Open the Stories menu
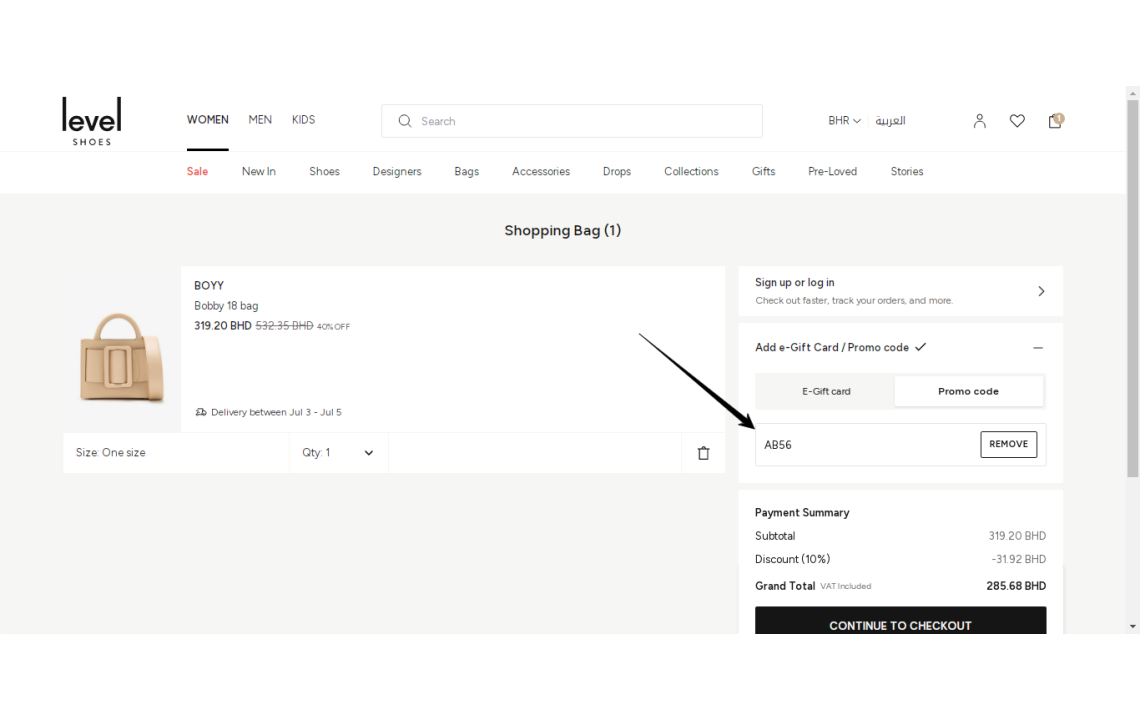 coord(907,172)
